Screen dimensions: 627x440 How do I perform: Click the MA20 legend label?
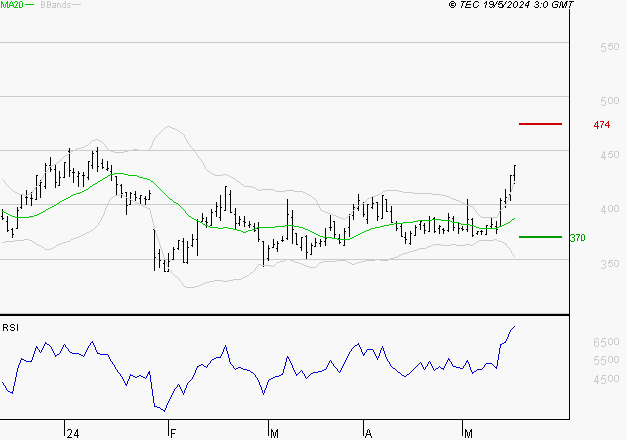[12, 5]
